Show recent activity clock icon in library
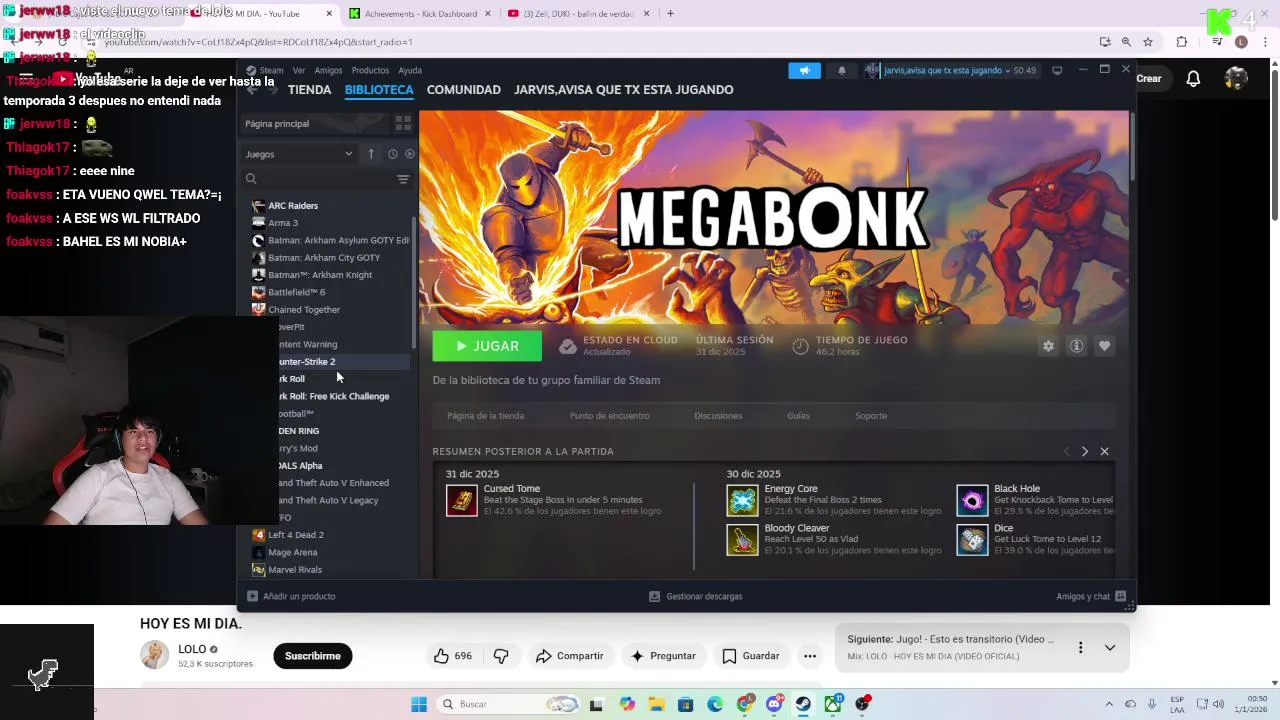 click(x=392, y=154)
